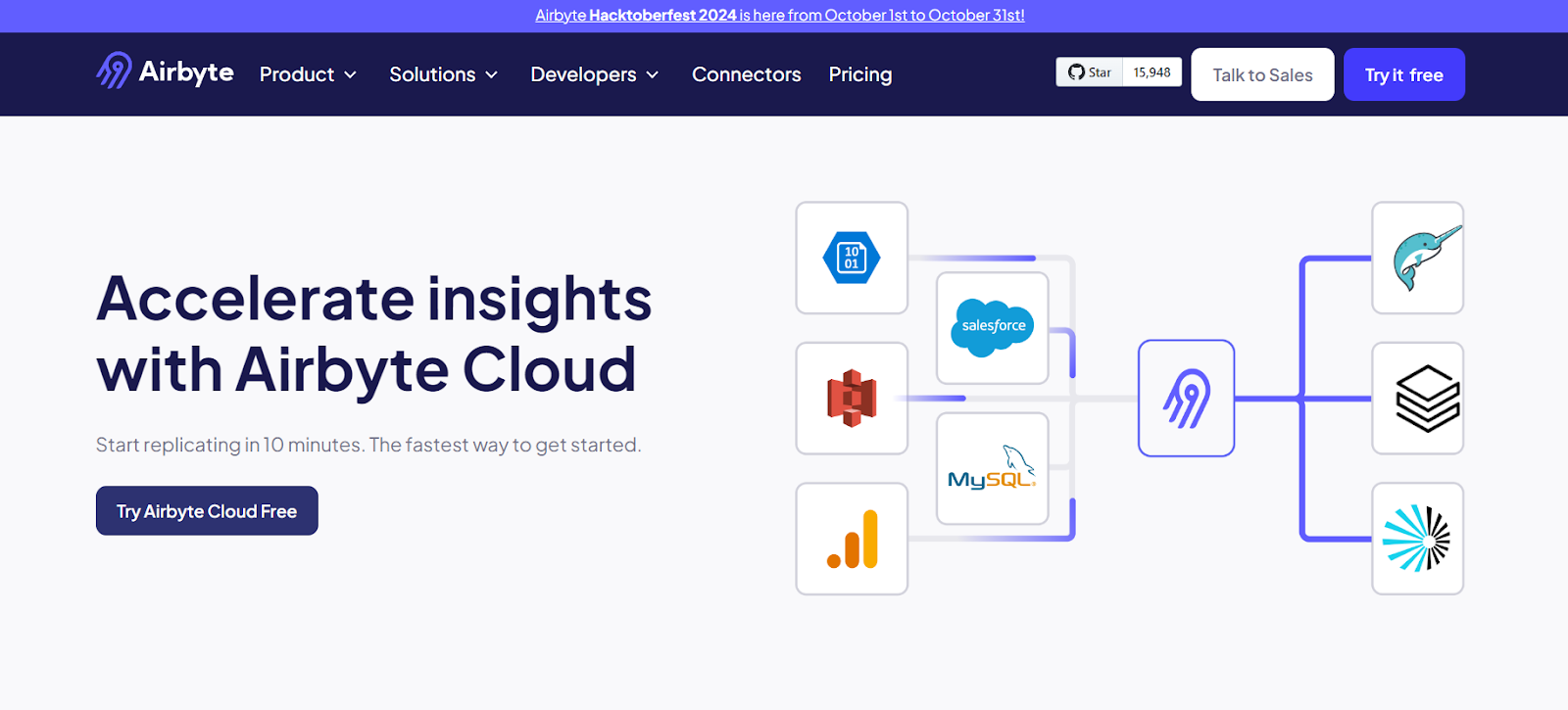
Task: Click the central Airbyte hub icon
Action: 1186,399
